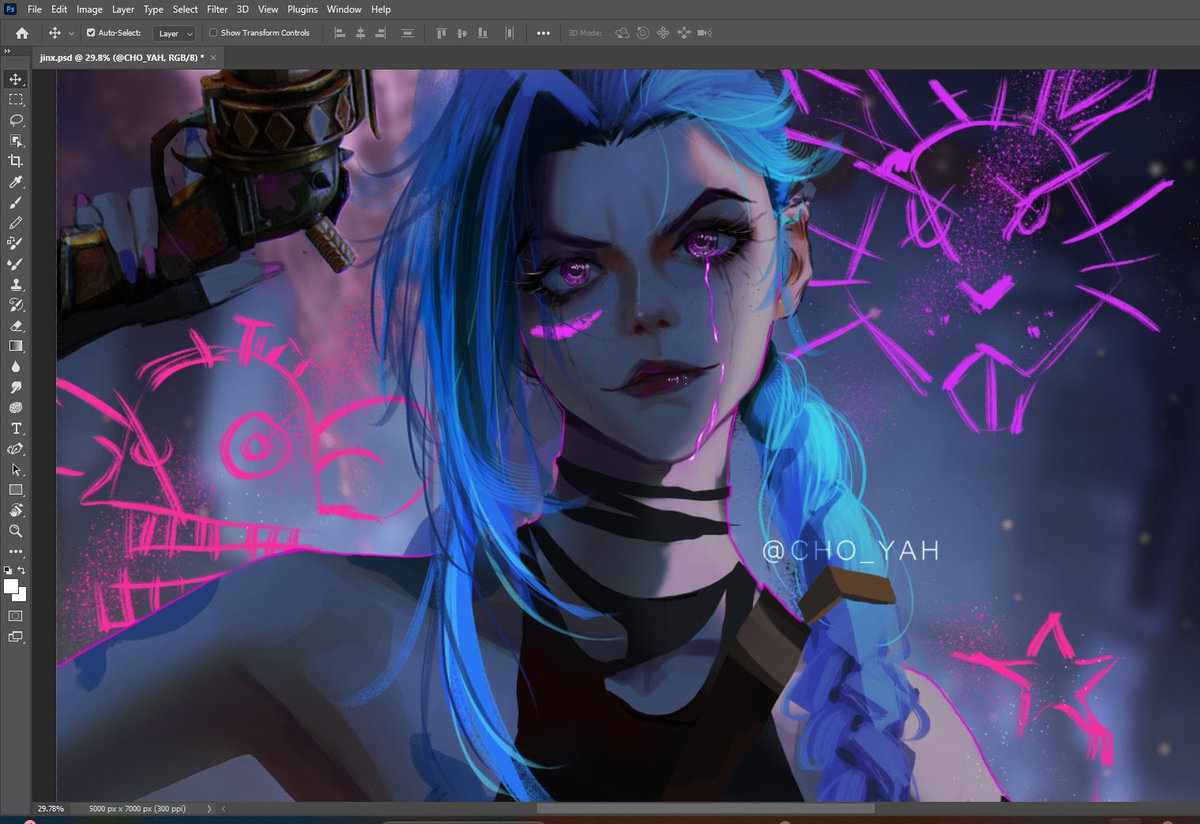Open the Select menu
Image resolution: width=1200 pixels, height=824 pixels.
[185, 9]
